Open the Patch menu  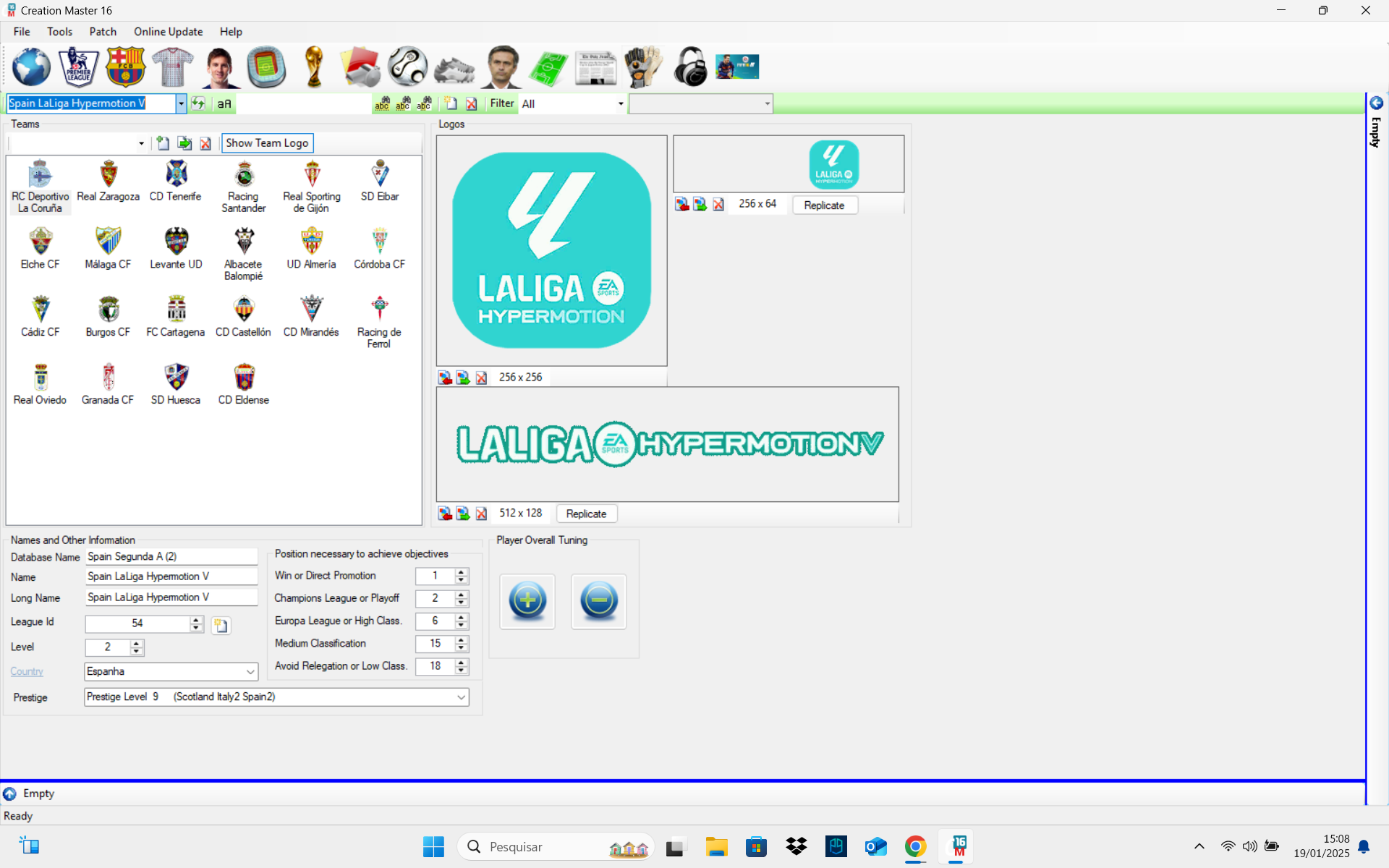coord(103,32)
